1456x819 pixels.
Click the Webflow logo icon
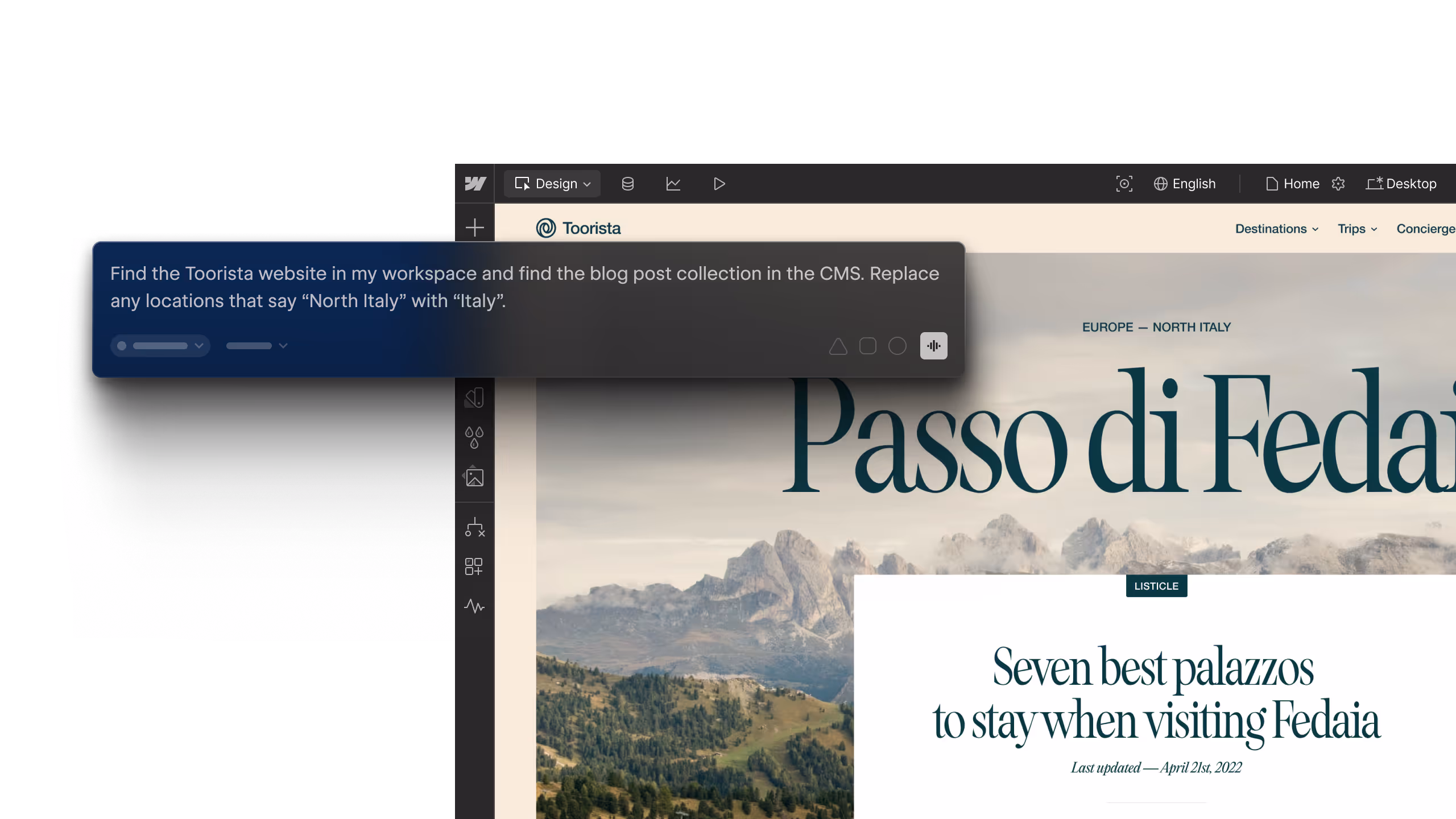click(475, 184)
